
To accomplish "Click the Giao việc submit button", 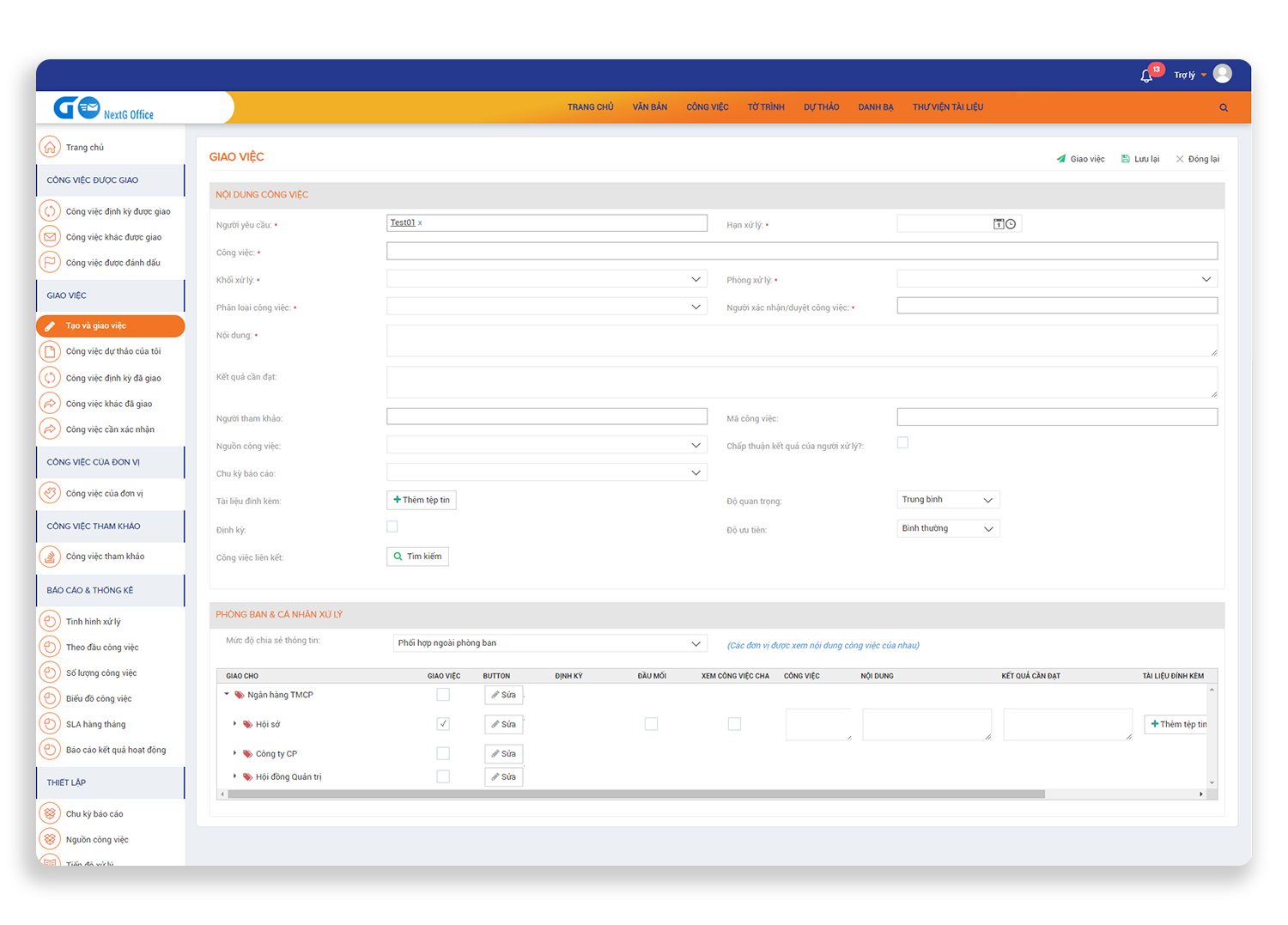I will pos(1080,159).
